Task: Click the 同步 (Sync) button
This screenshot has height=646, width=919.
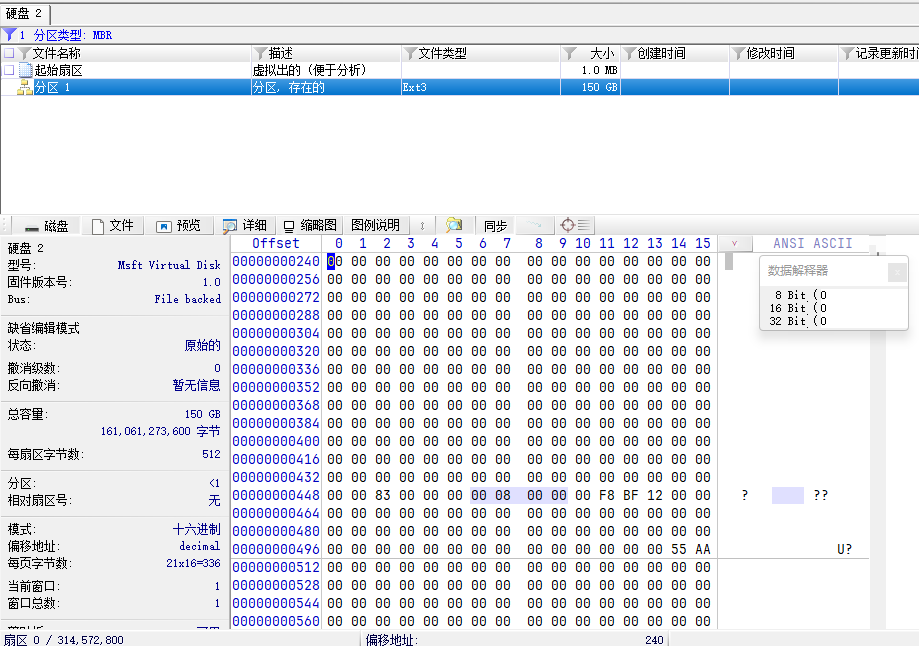Action: [x=495, y=226]
